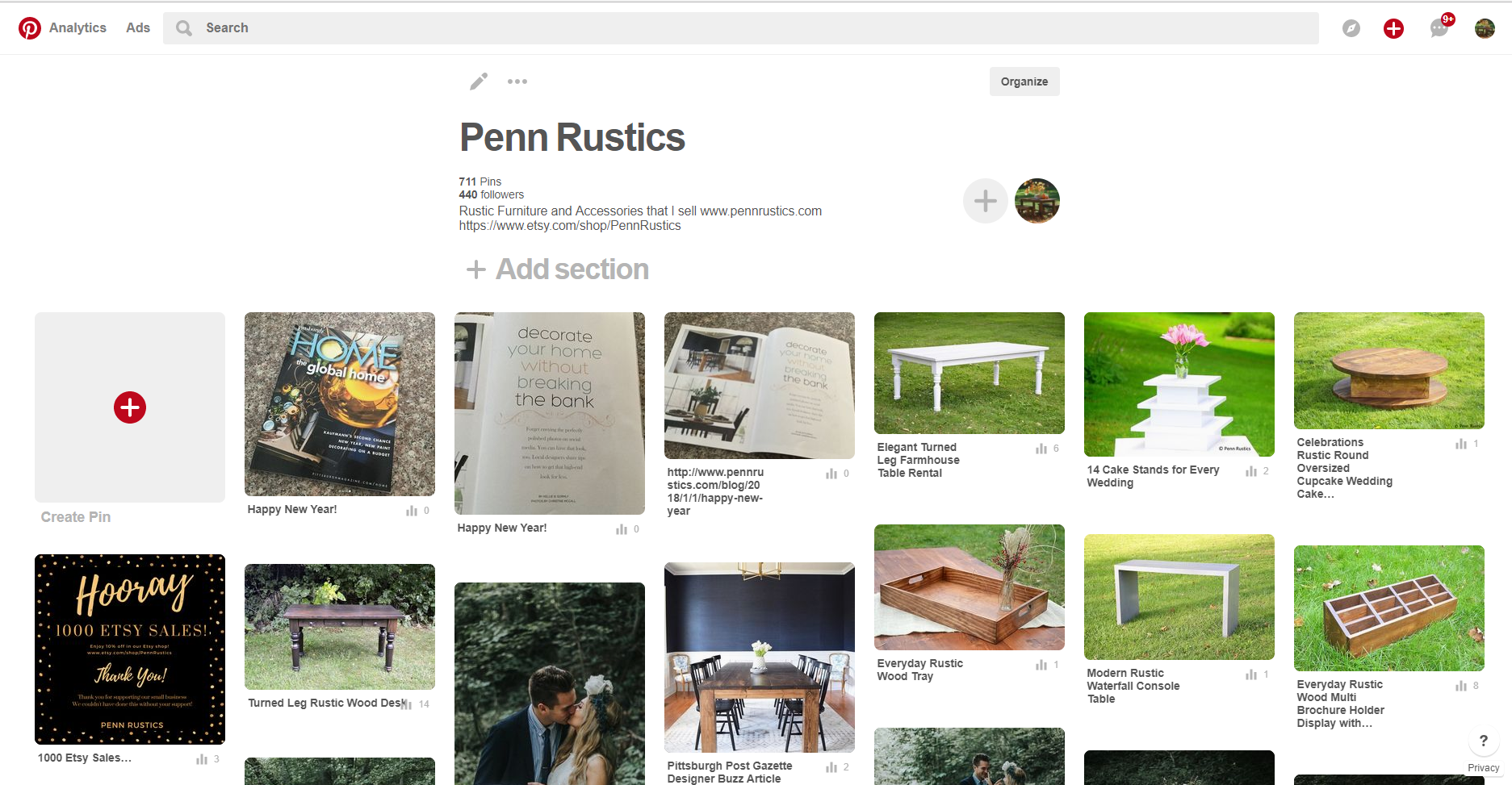View stats icon for first Happy New Year pin
Screen dimensions: 1512x785
pos(413,511)
